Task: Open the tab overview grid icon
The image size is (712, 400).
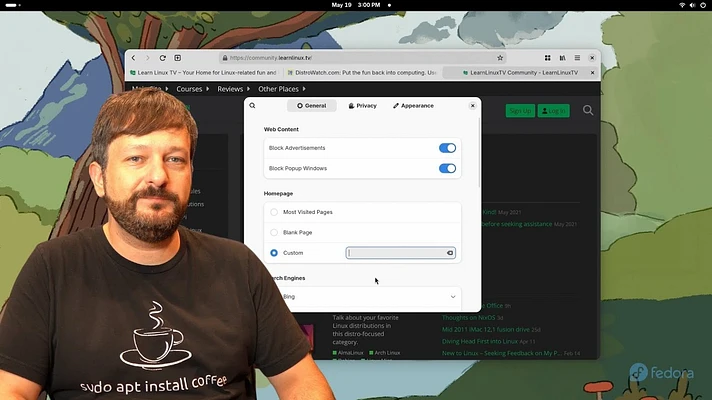Action: click(548, 58)
